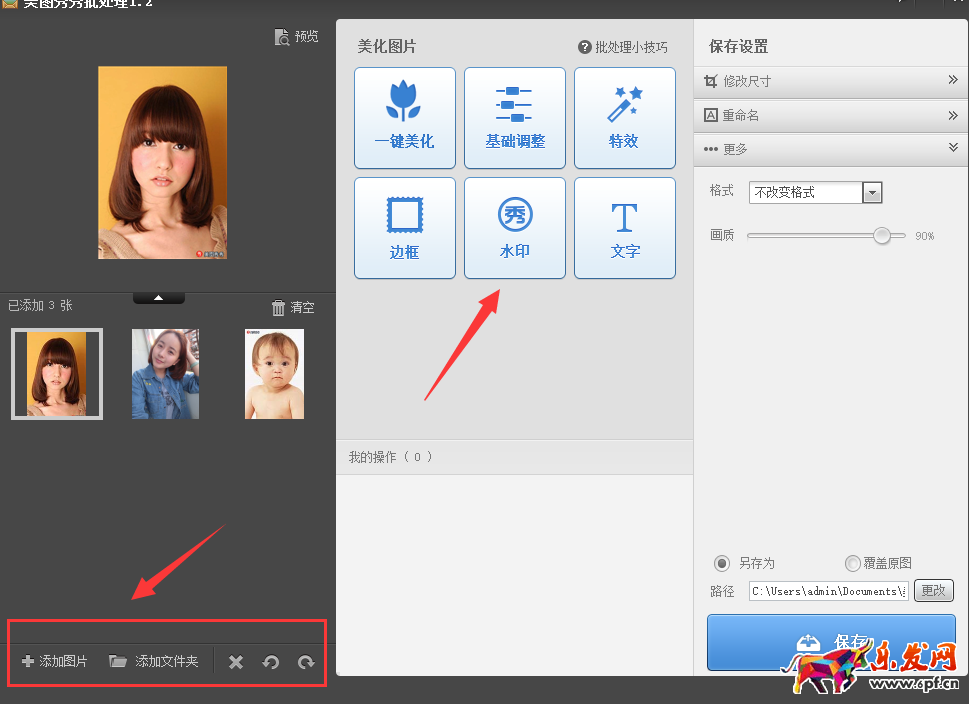Open the 文字 text tool
The image size is (969, 704).
pos(624,227)
